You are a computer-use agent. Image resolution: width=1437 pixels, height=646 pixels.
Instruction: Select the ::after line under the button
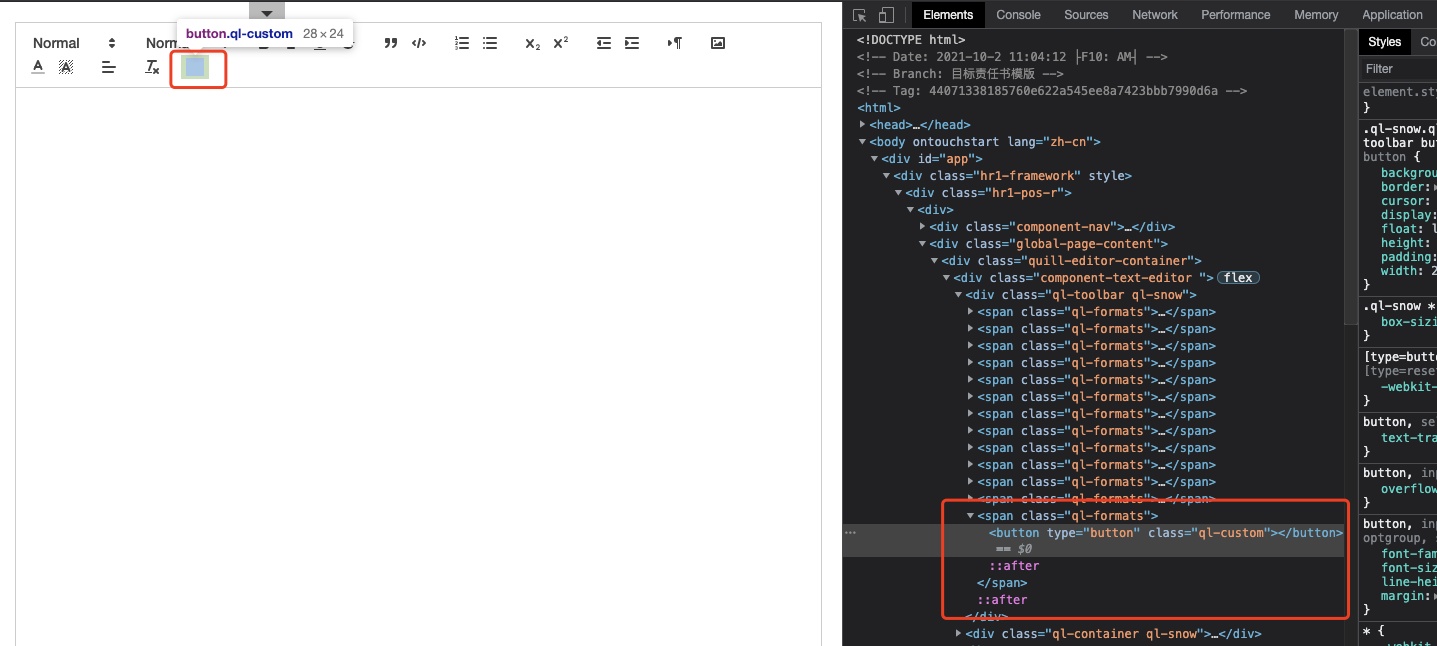pyautogui.click(x=1014, y=566)
